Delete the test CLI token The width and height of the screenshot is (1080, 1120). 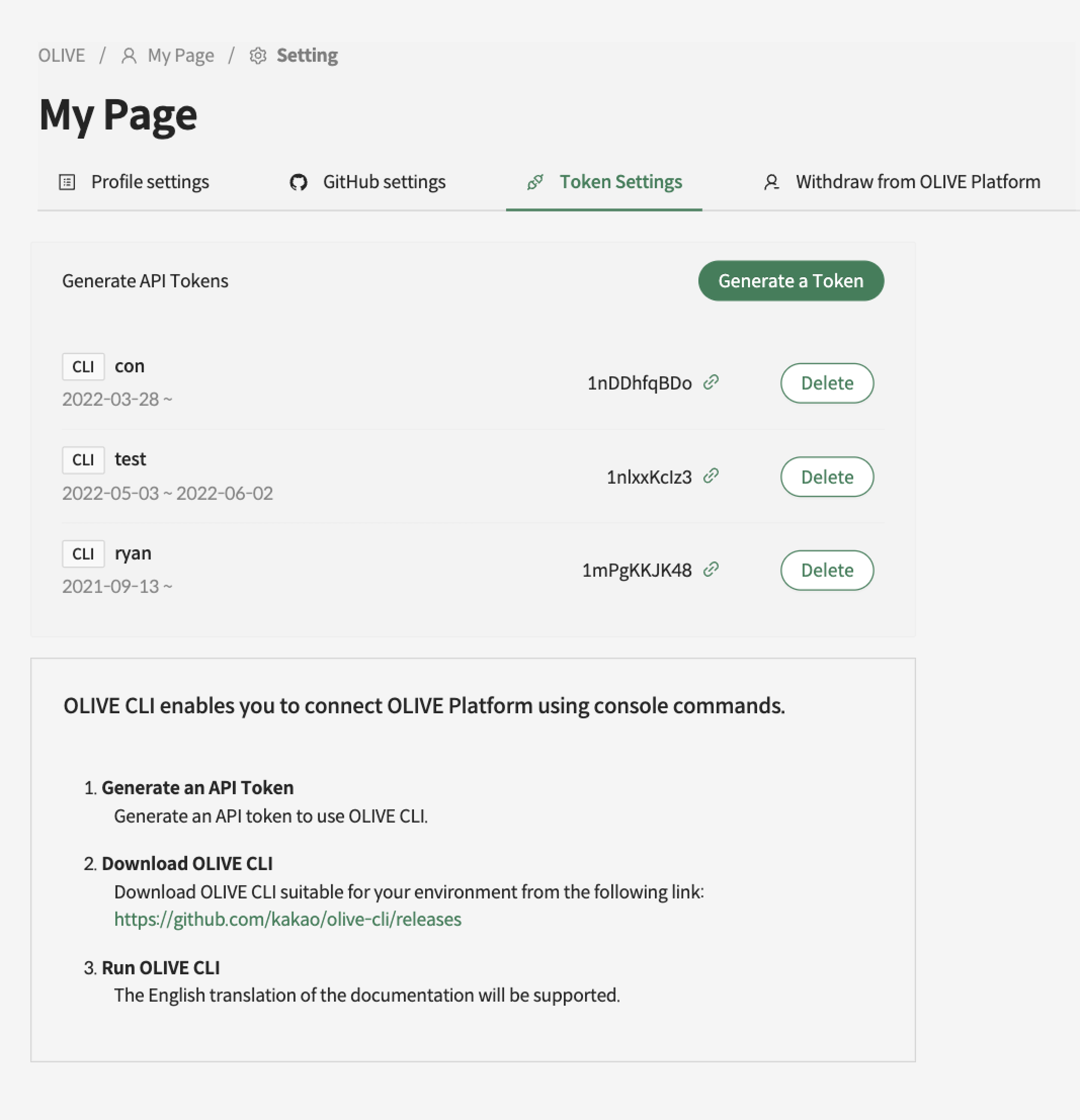coord(827,477)
